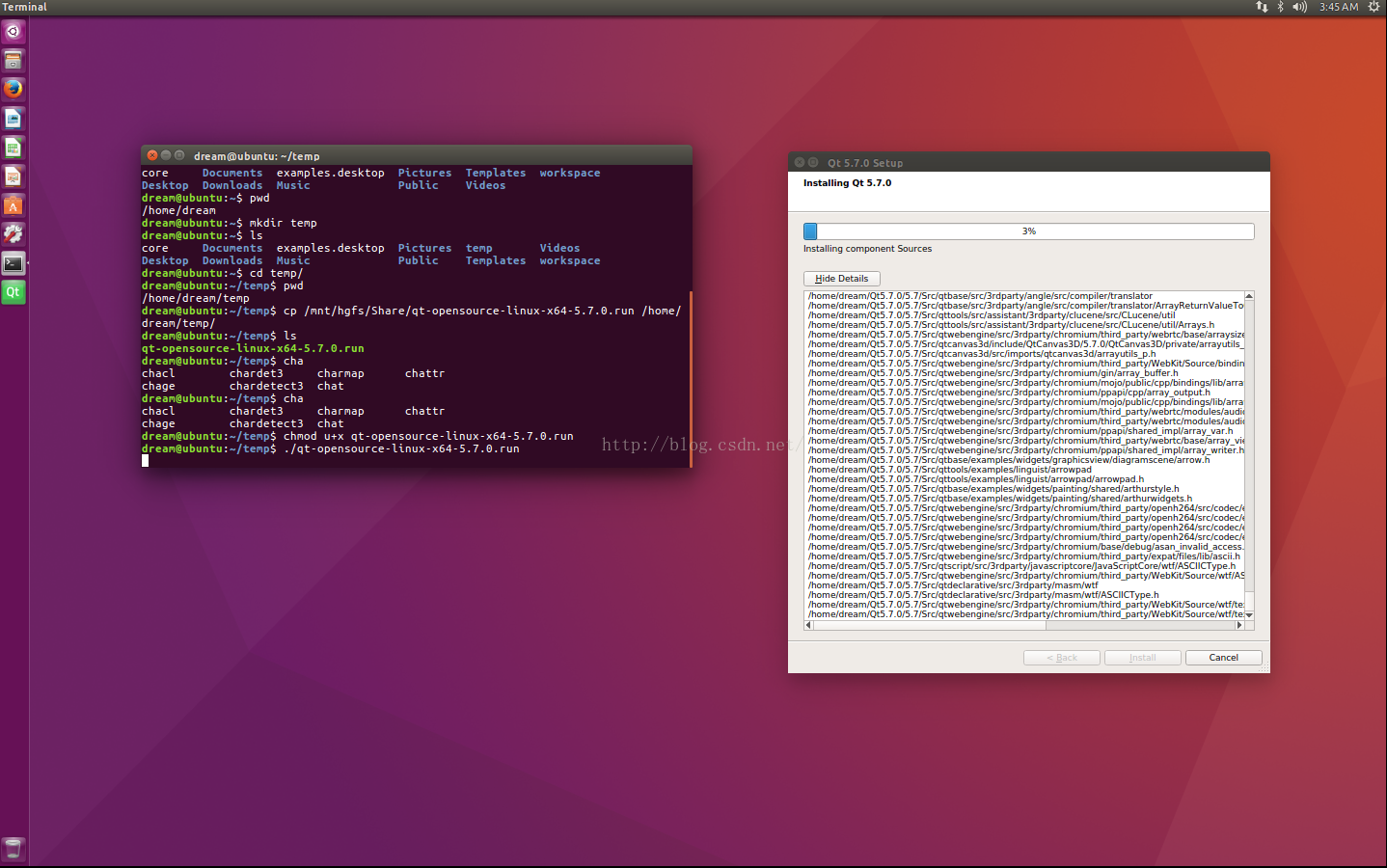Click the arrayutils_p.h imports log line

982,354
